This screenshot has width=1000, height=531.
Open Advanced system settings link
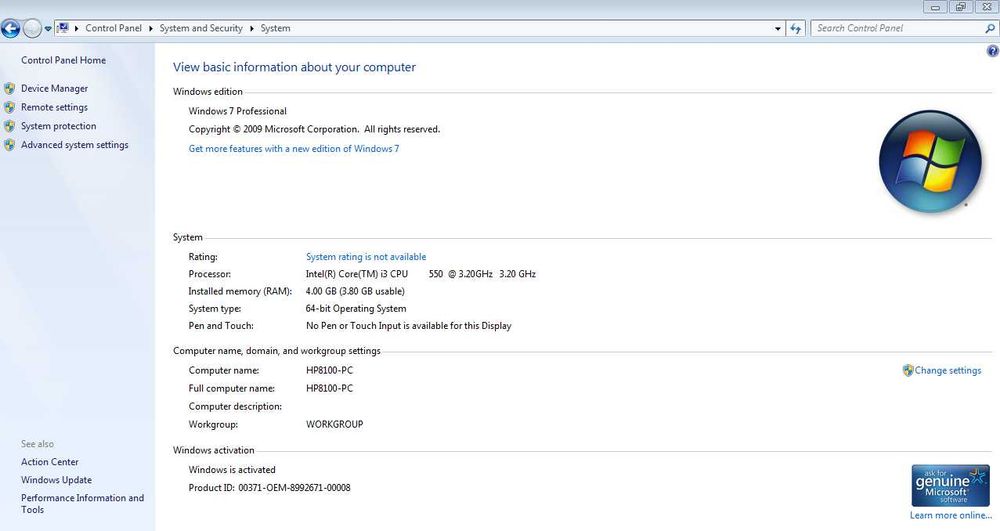coord(75,145)
